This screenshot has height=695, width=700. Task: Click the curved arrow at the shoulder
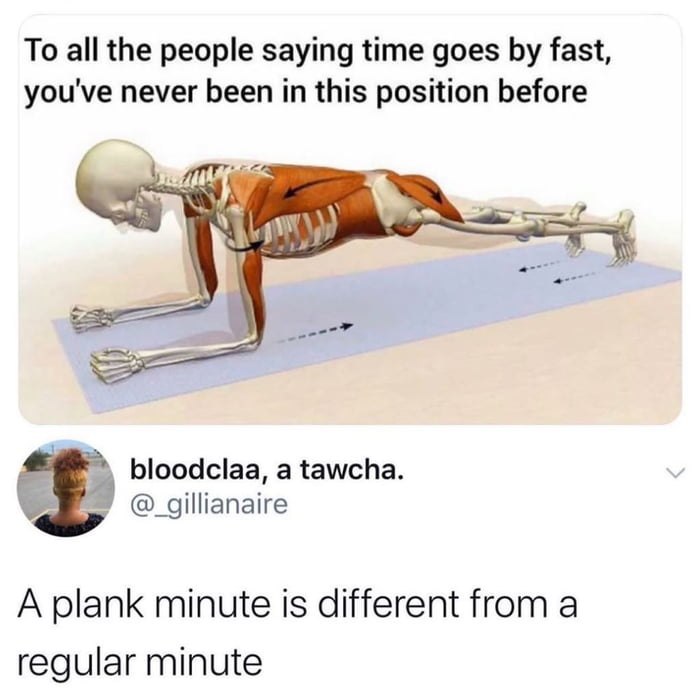[246, 245]
